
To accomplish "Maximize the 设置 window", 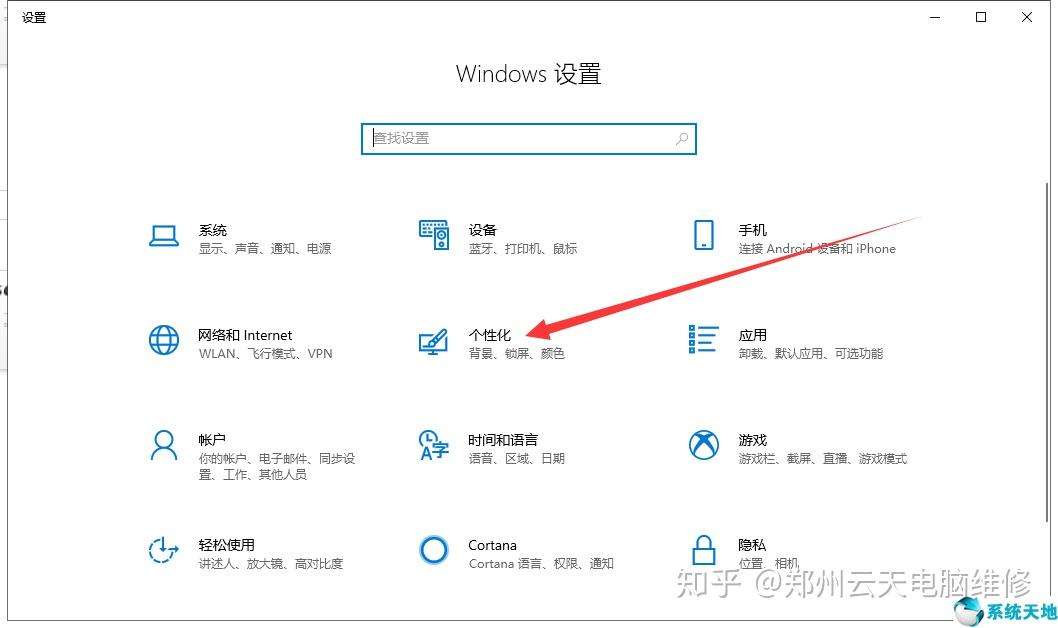I will (x=981, y=18).
